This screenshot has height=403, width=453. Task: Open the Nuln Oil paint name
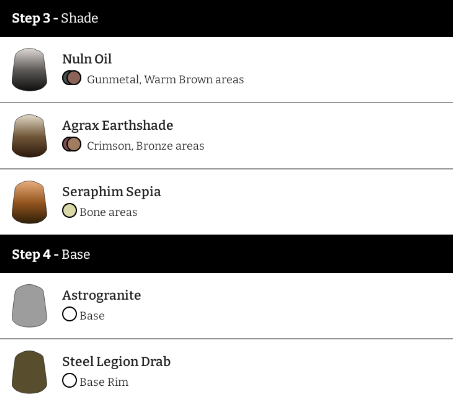point(87,59)
